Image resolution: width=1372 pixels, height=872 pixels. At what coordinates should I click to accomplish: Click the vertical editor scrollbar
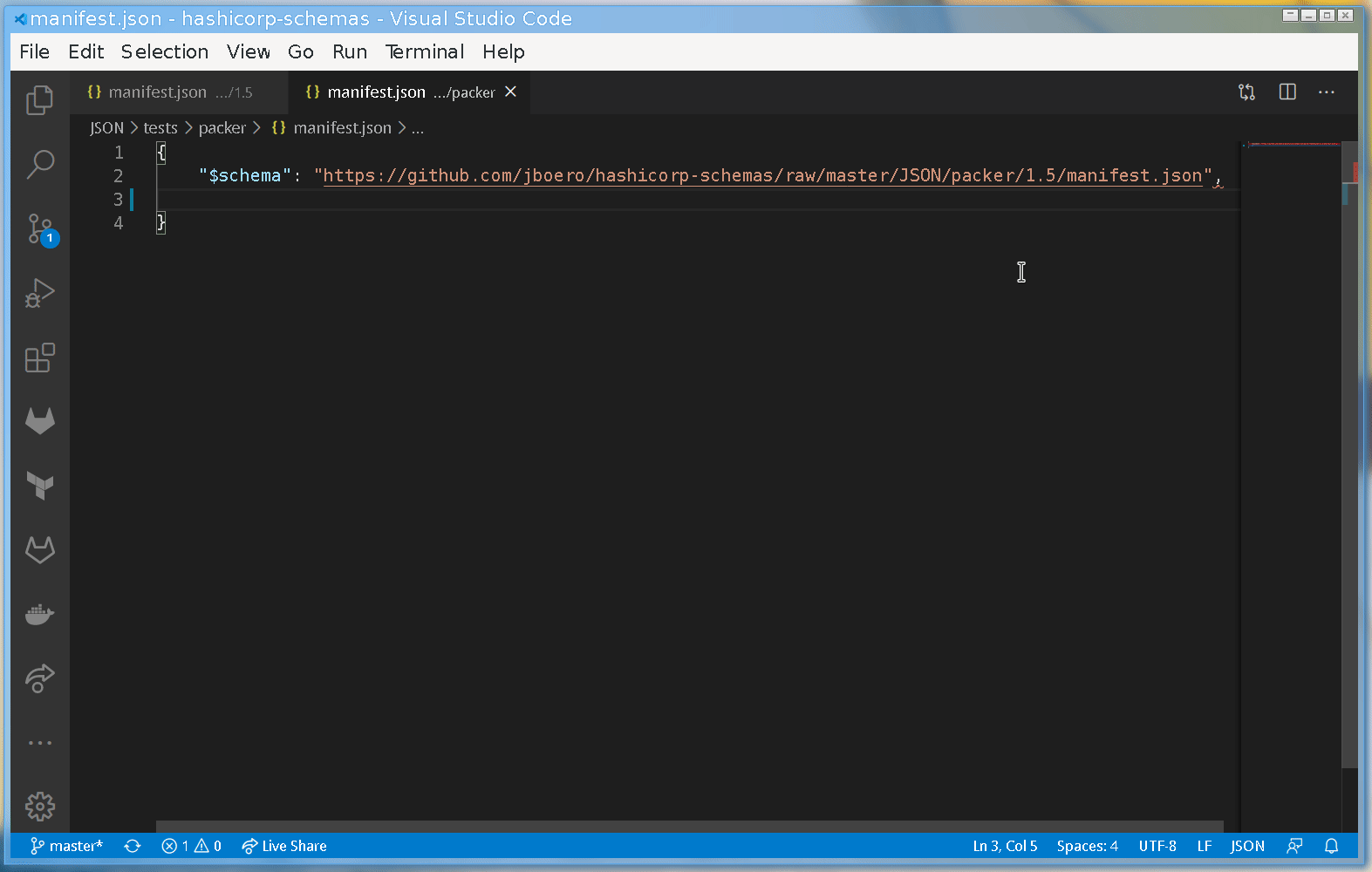point(1349,455)
